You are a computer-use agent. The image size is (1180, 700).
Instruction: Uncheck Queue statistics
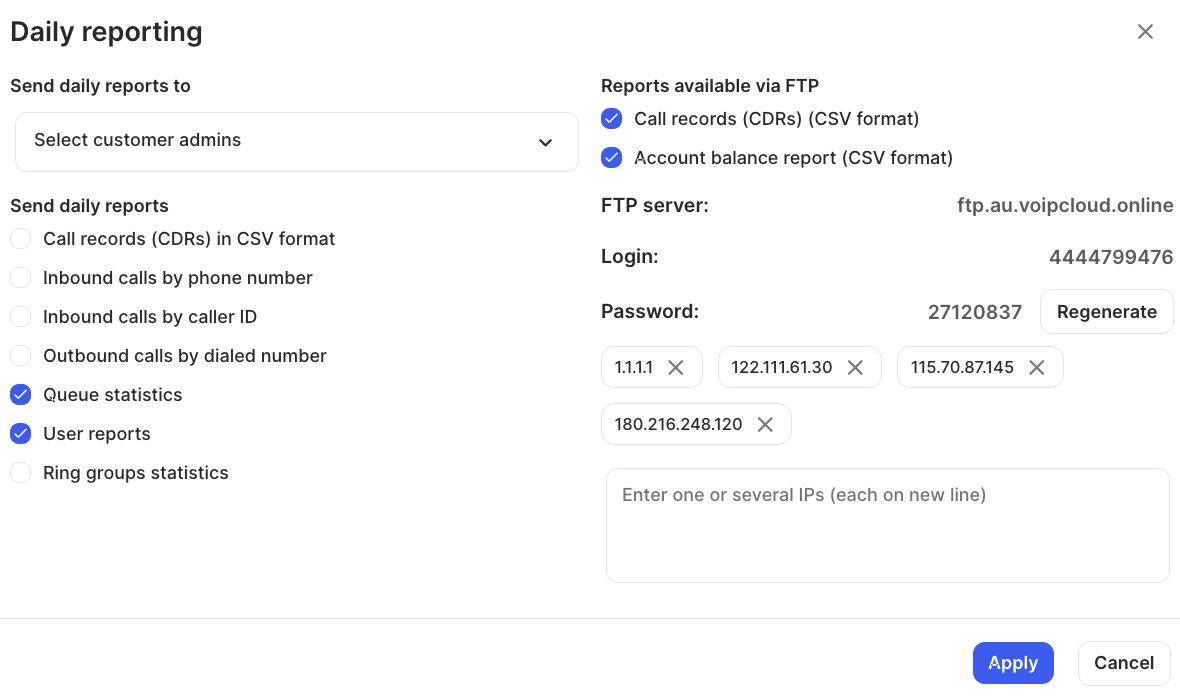(x=20, y=394)
